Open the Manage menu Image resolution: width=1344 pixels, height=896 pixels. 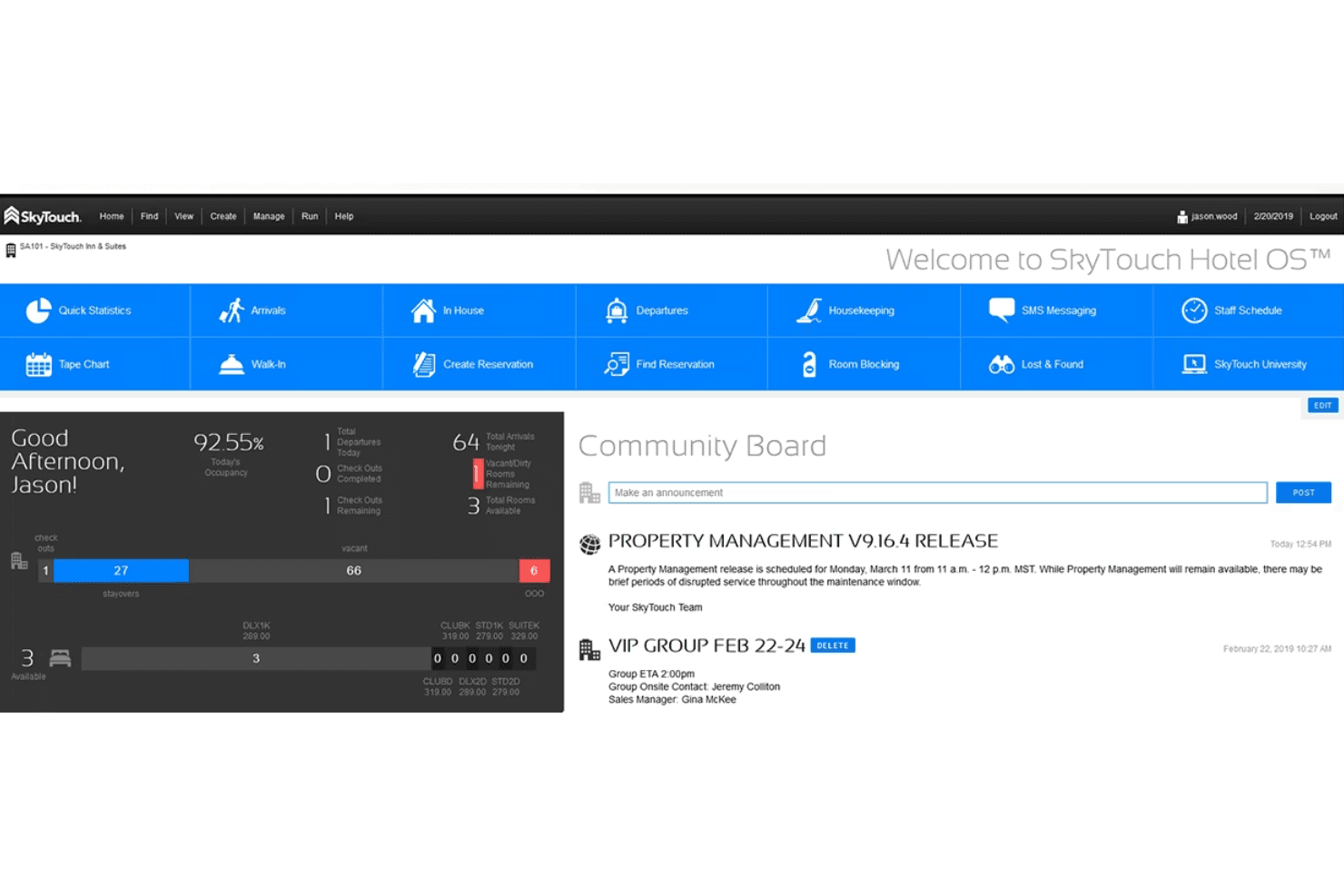[x=269, y=216]
